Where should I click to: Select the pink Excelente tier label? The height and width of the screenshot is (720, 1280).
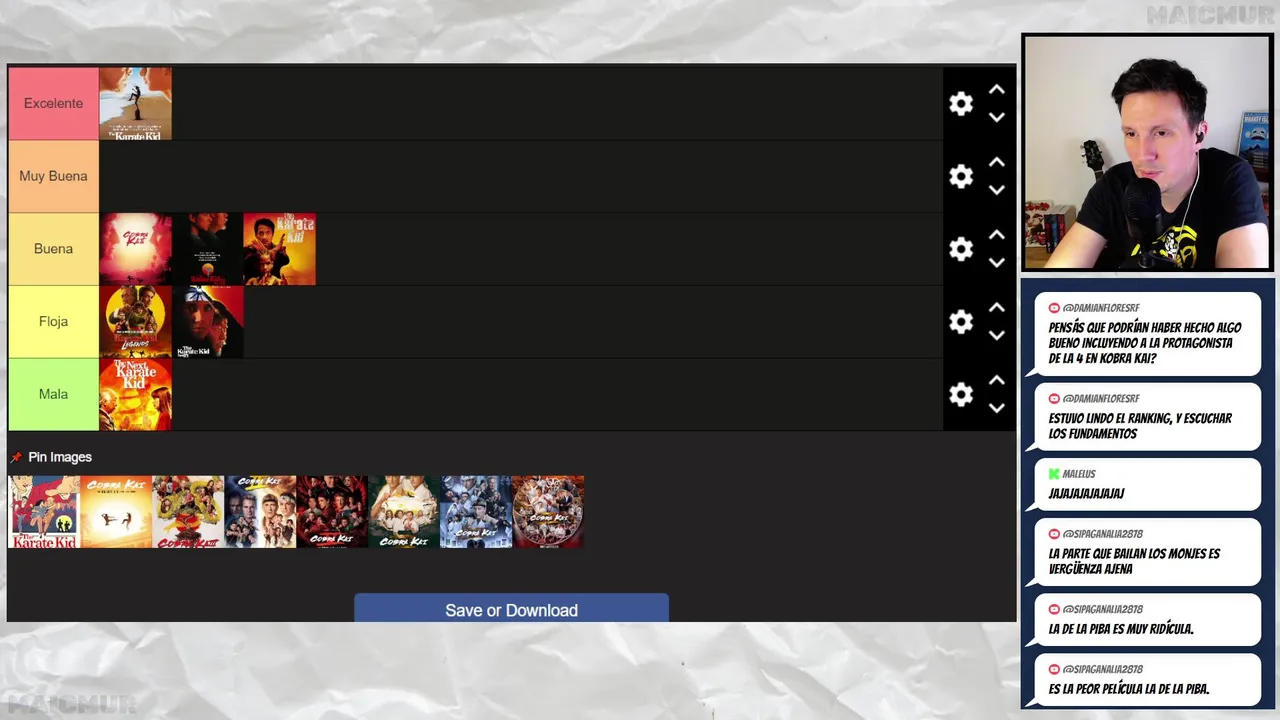tap(53, 103)
